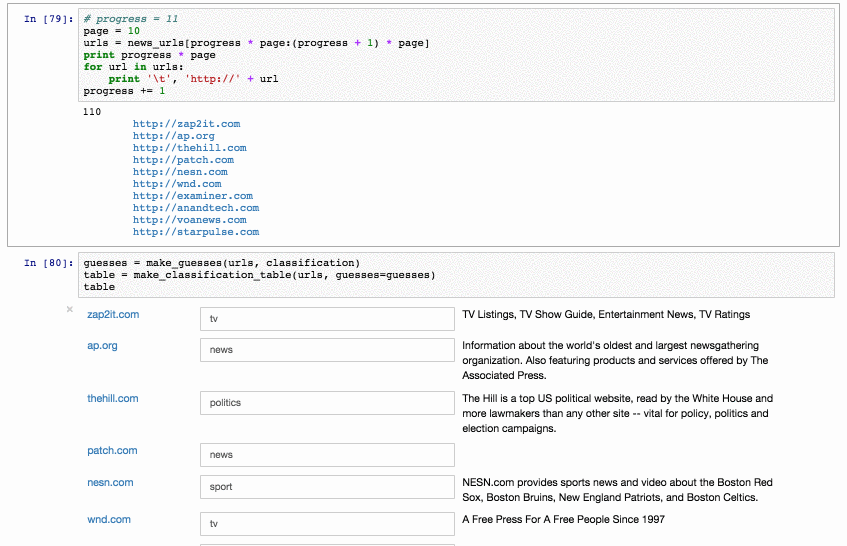Edit the 'politics' guess field
Screen dimensions: 847x546
(327, 403)
